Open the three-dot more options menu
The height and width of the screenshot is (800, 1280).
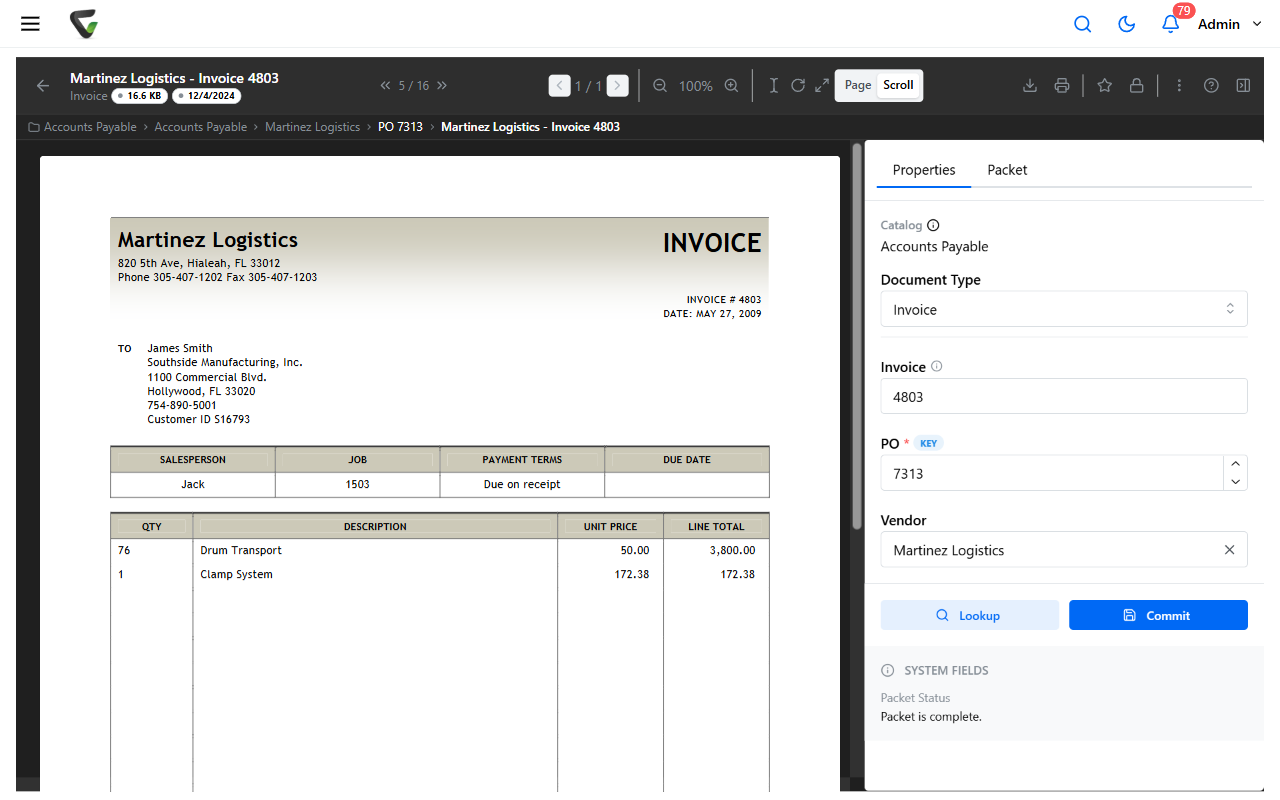(1179, 86)
